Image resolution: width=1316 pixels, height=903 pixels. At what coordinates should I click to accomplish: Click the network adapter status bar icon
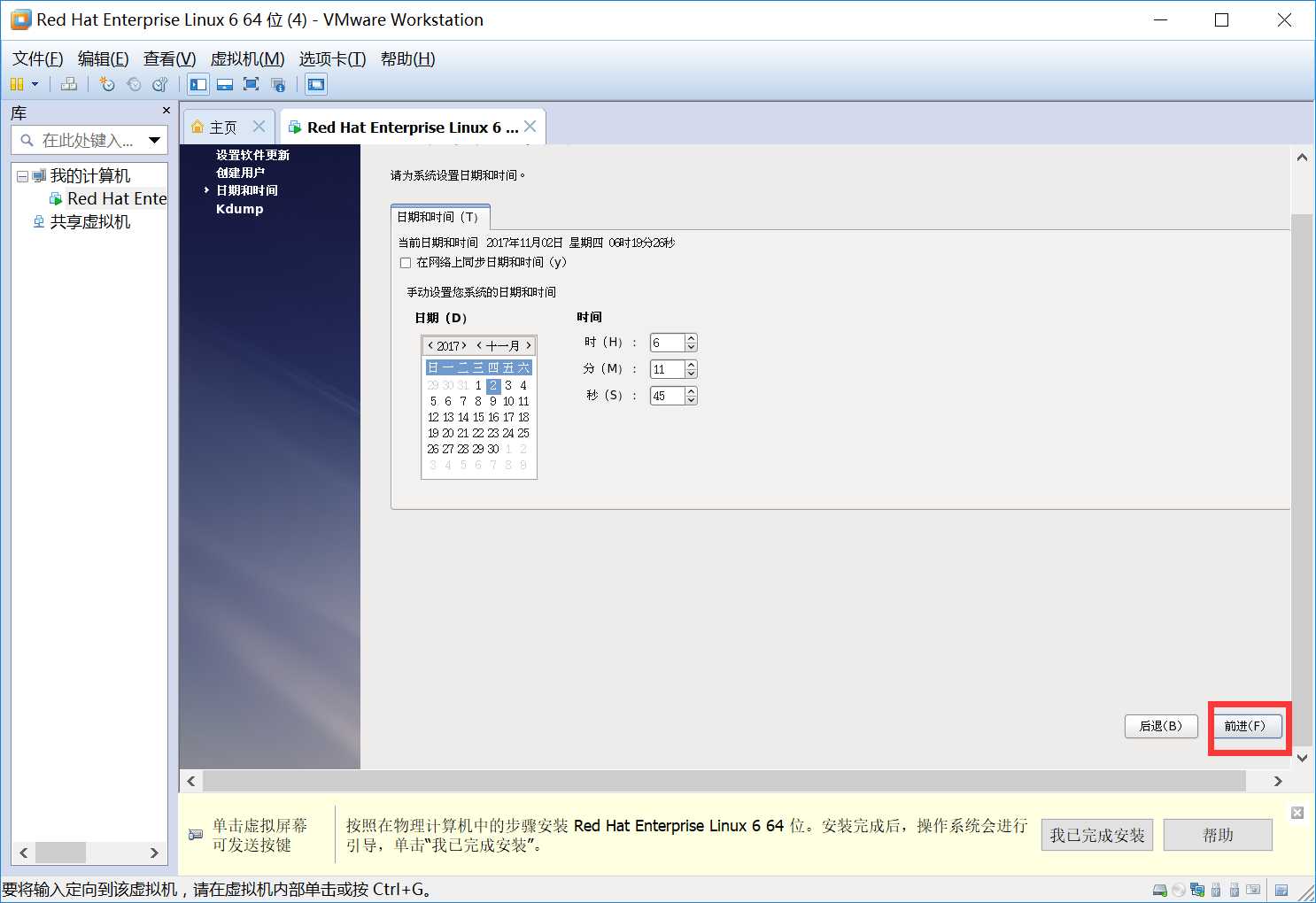pos(1197,890)
